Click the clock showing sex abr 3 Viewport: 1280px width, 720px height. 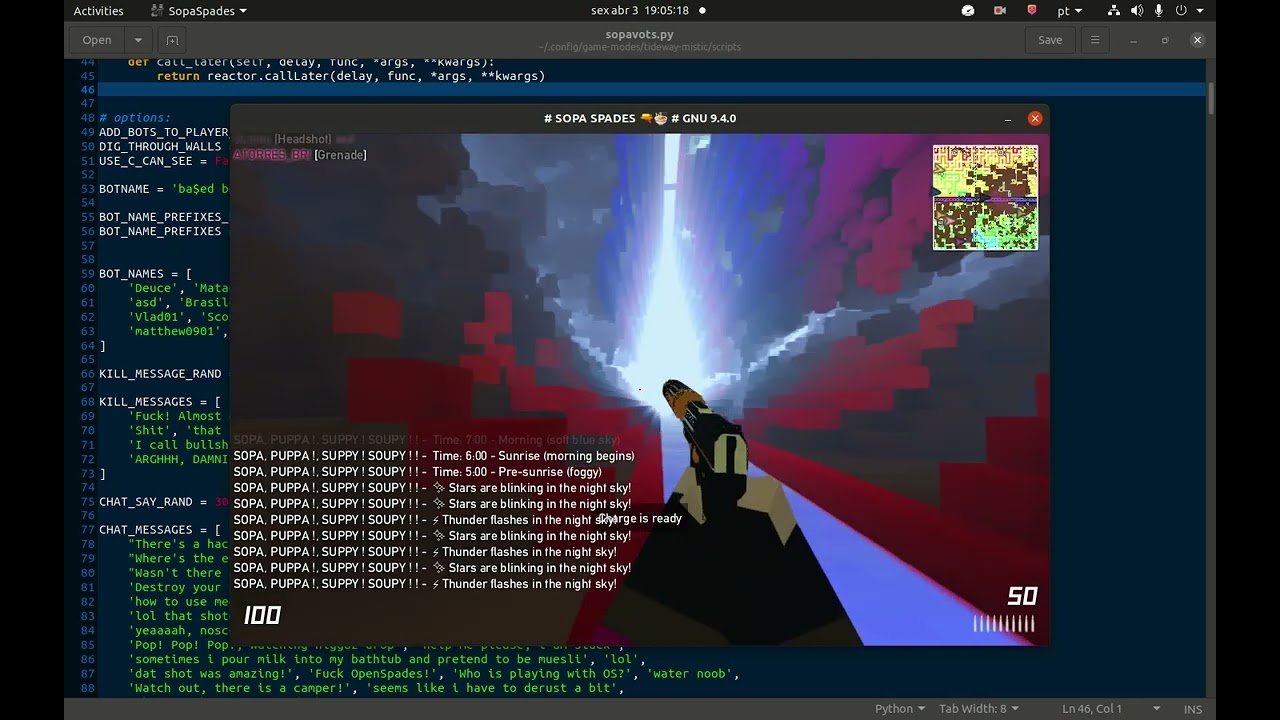click(x=639, y=11)
